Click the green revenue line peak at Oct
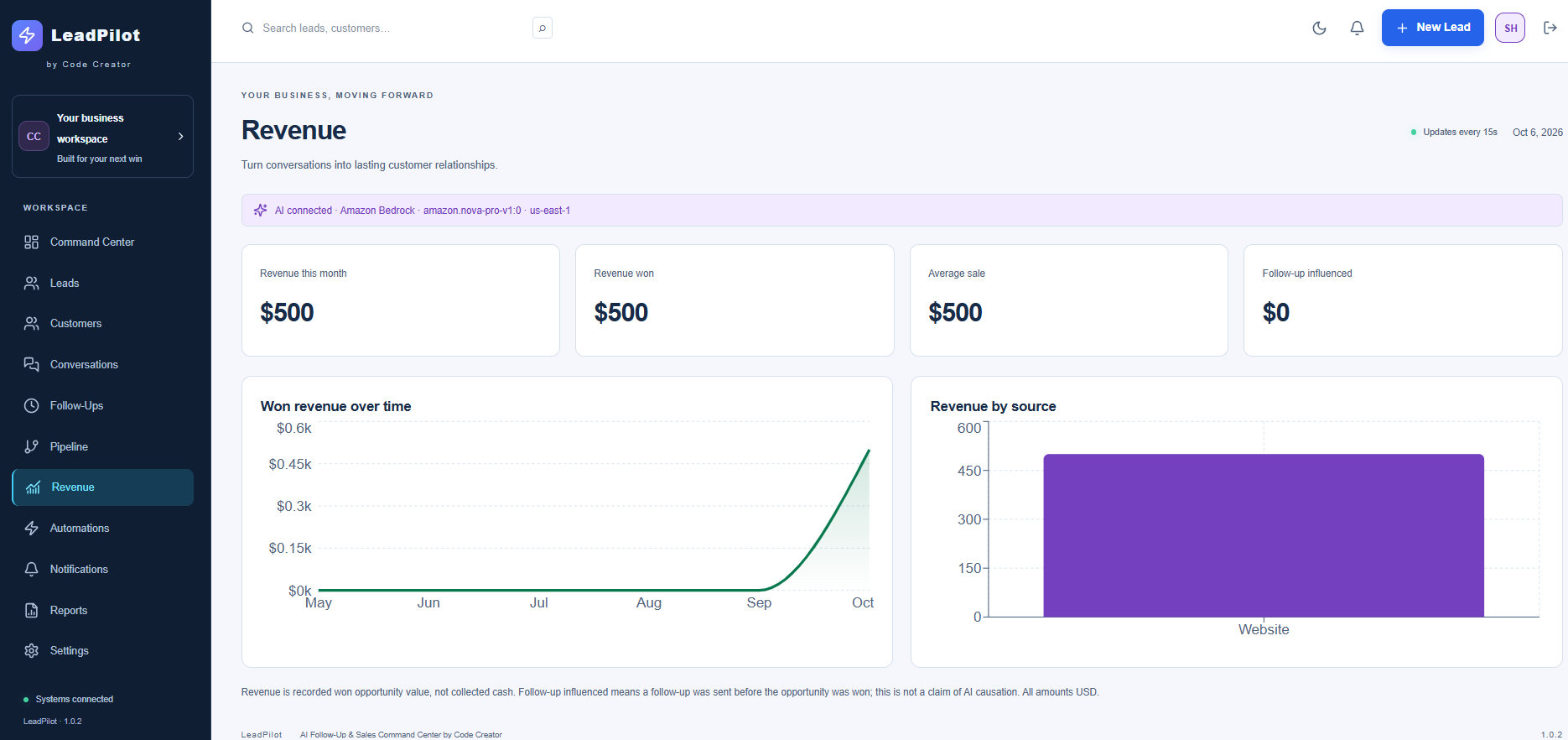The width and height of the screenshot is (1568, 740). click(869, 451)
